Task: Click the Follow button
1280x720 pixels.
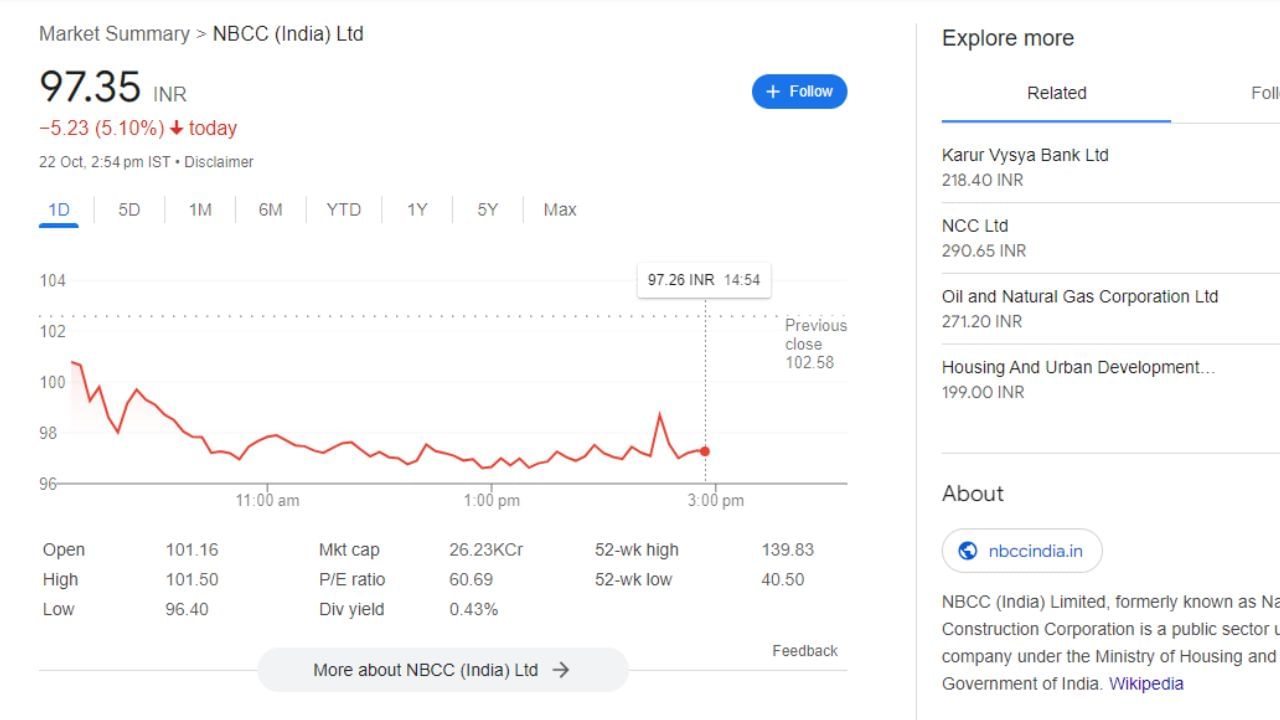Action: 799,91
